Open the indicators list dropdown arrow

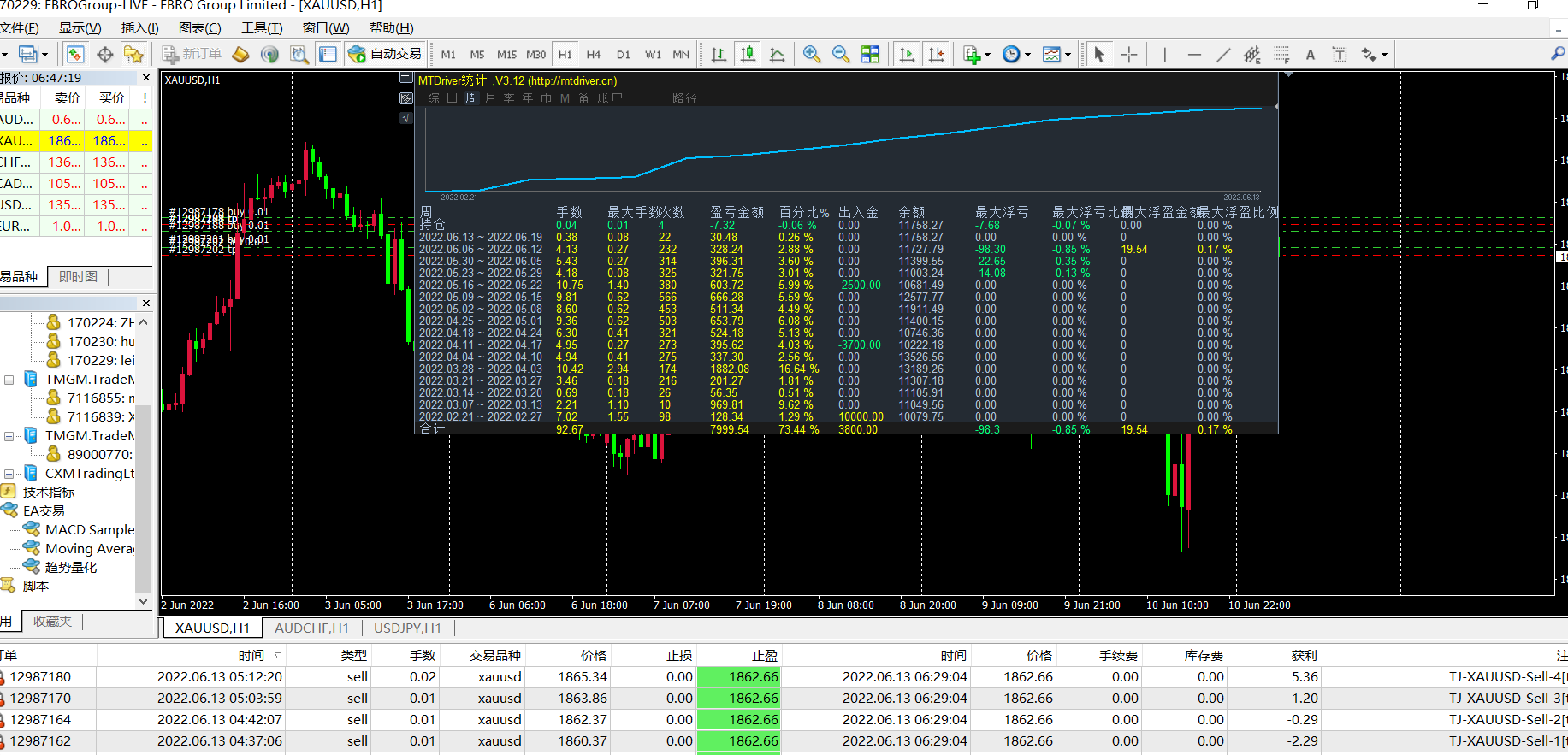click(987, 55)
